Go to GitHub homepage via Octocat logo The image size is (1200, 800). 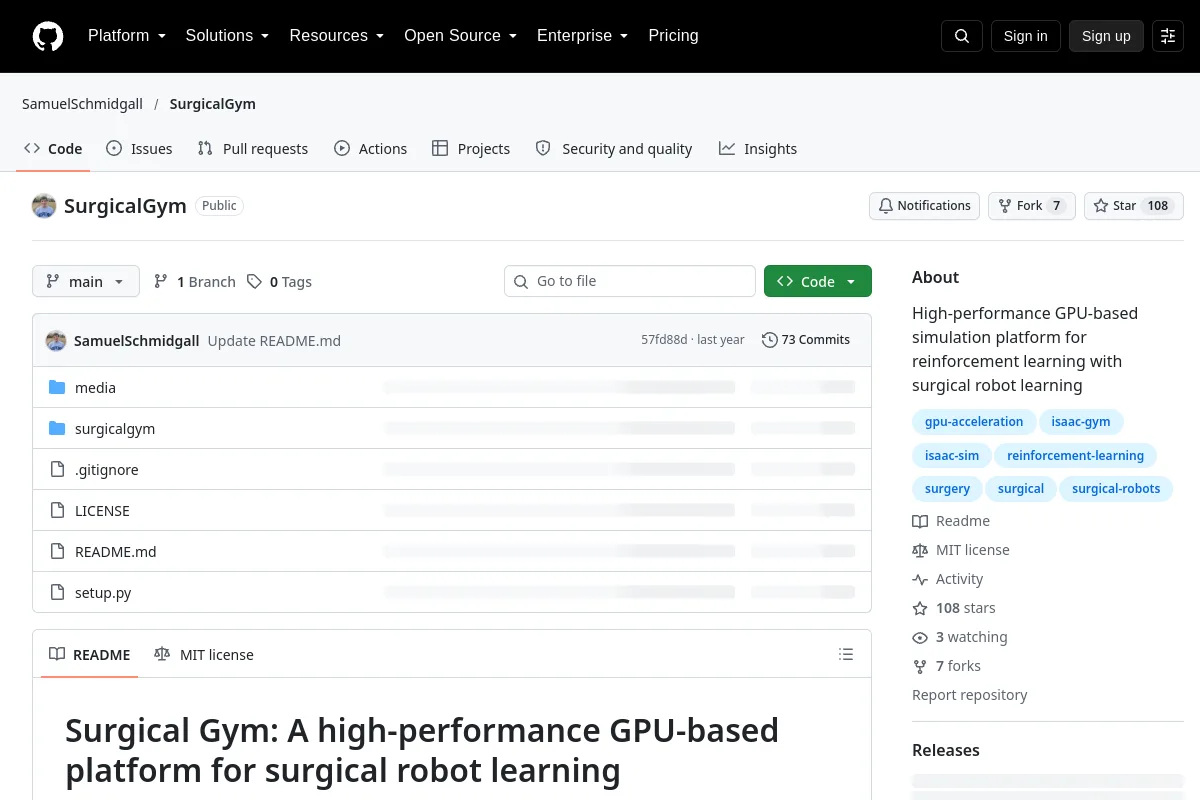pos(48,36)
